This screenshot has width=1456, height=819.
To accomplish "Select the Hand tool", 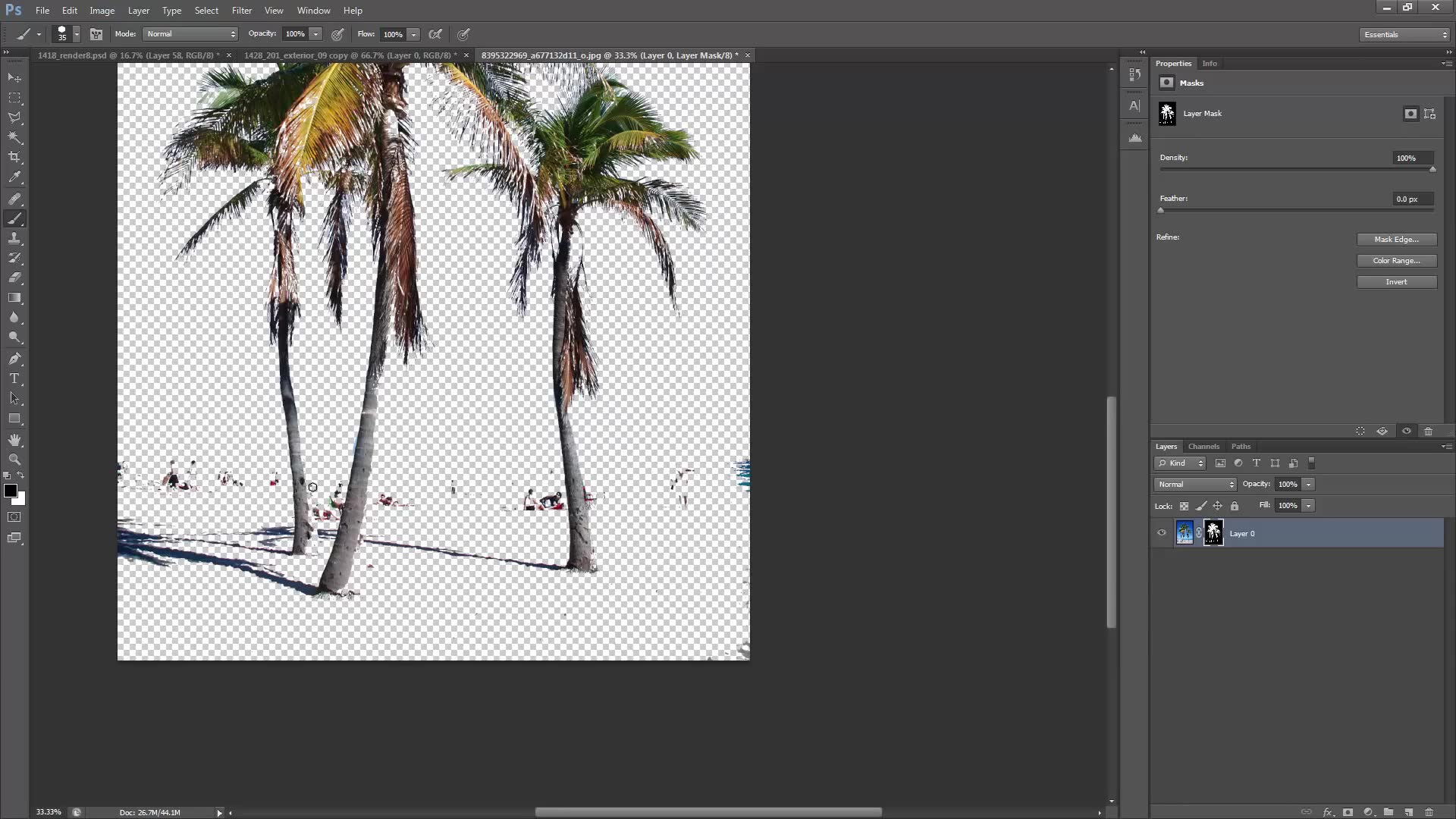I will (14, 440).
